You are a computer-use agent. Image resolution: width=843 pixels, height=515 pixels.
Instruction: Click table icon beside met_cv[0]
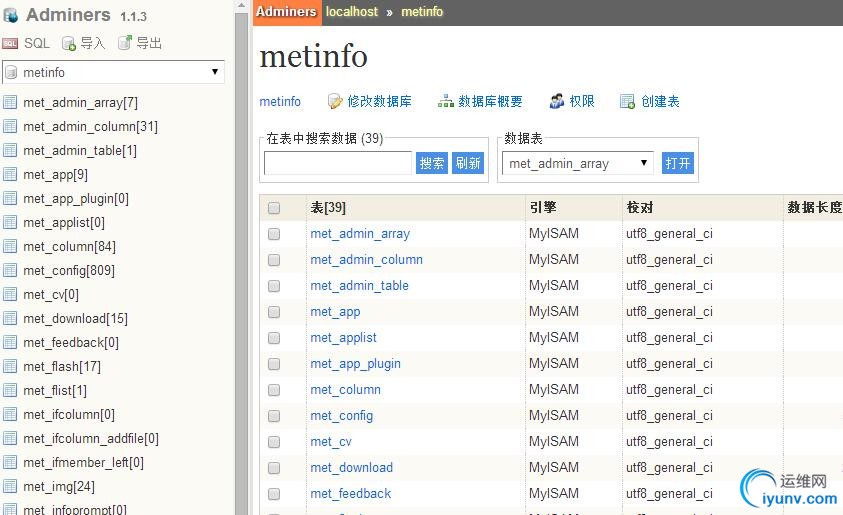pyautogui.click(x=10, y=294)
